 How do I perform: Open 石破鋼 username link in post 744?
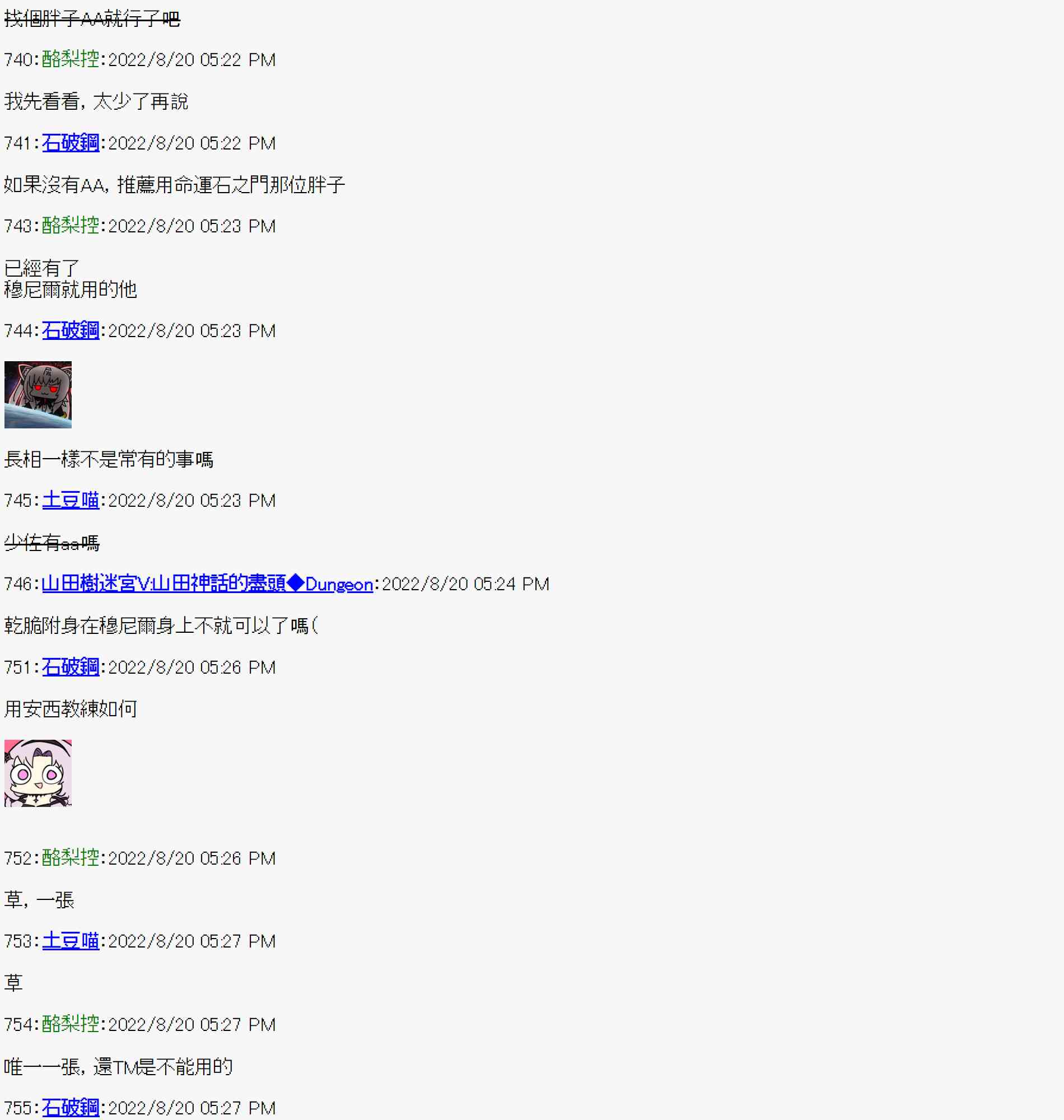point(71,330)
